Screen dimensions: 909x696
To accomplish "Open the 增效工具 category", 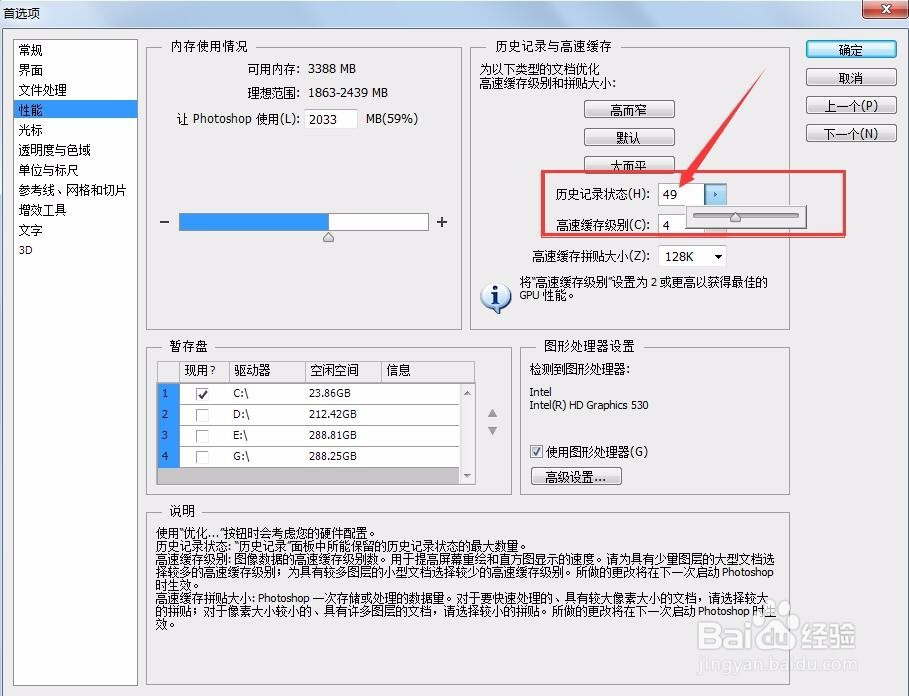I will (42, 210).
